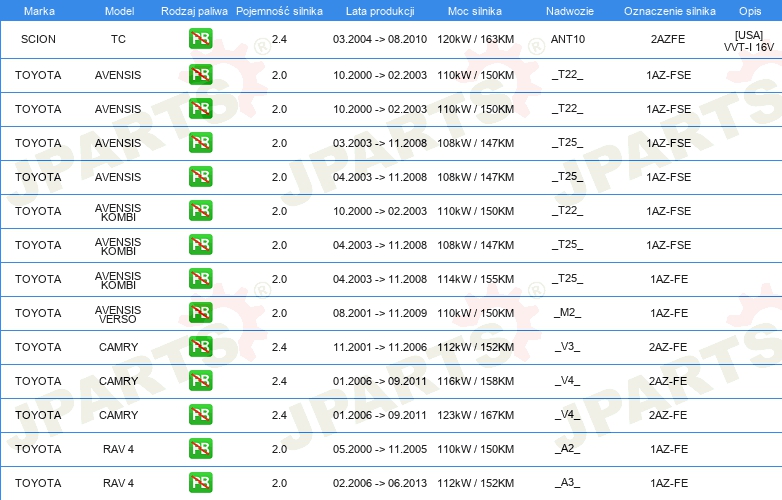Click the Opis column header
The height and width of the screenshot is (500, 782).
pyautogui.click(x=750, y=11)
